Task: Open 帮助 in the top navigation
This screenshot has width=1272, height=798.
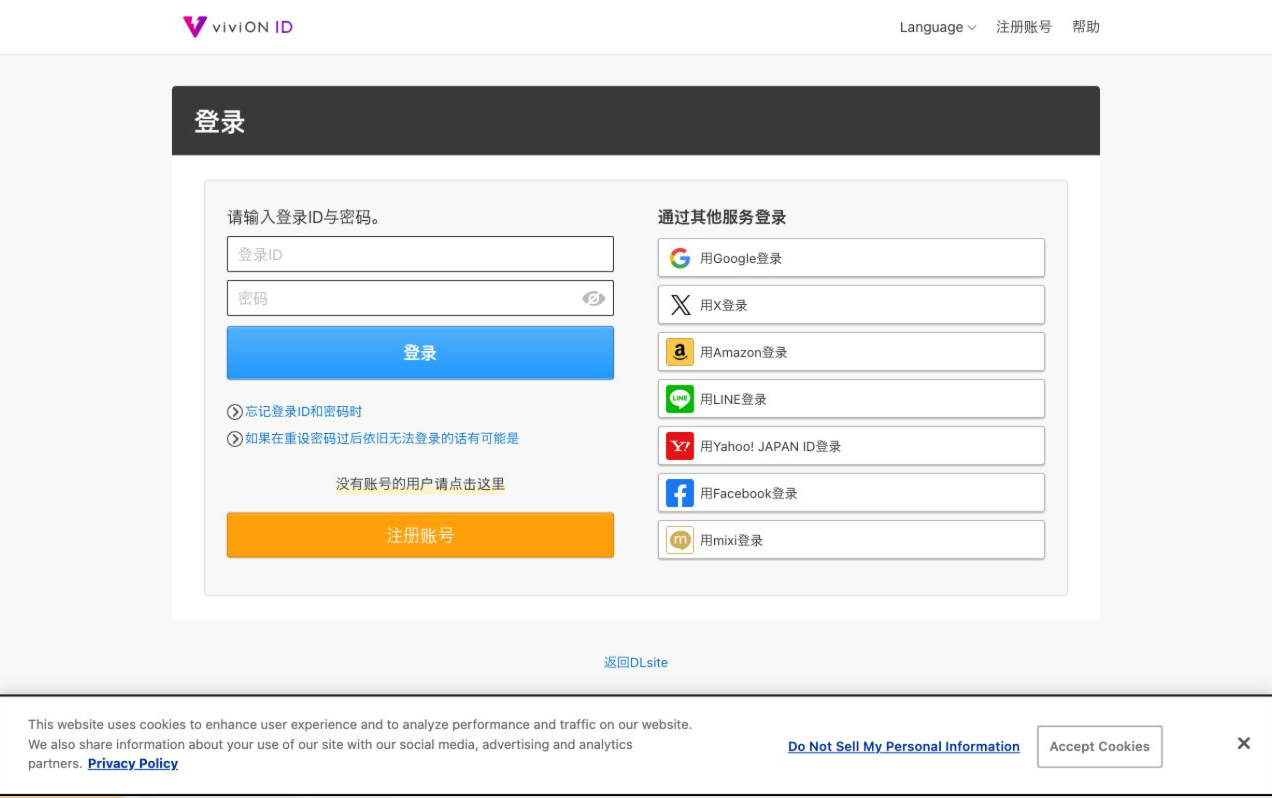Action: (x=1086, y=27)
